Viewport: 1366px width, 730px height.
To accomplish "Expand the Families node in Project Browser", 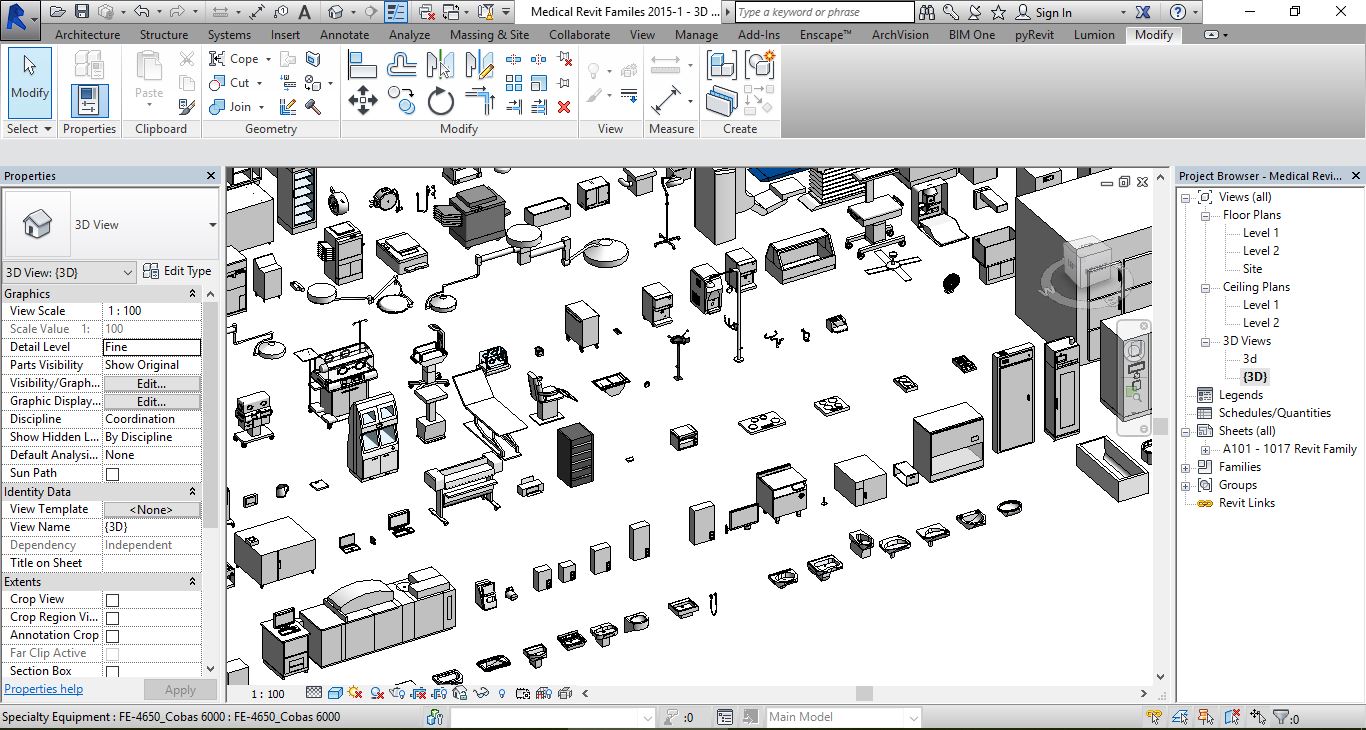I will [x=1186, y=467].
